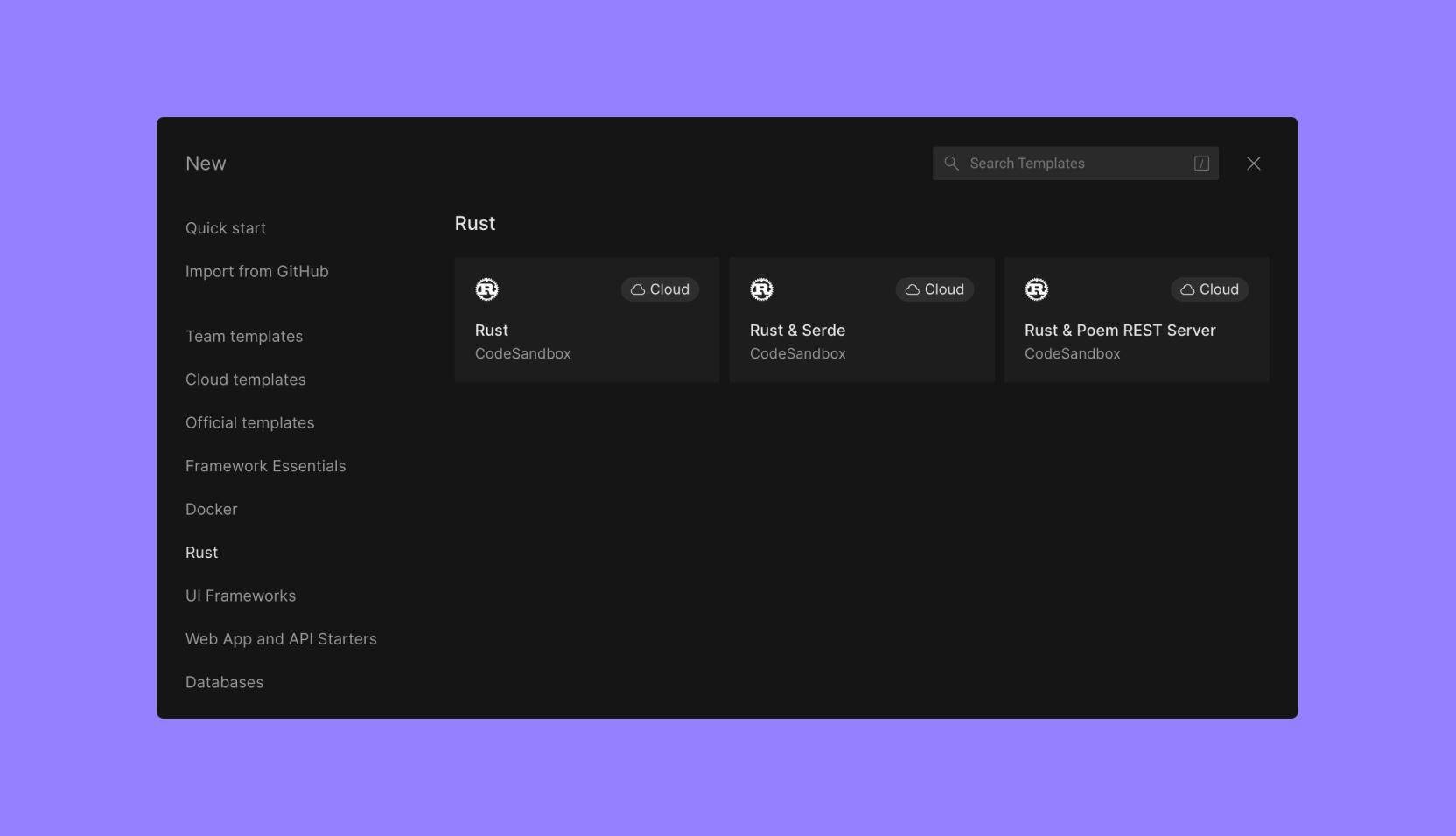The width and height of the screenshot is (1456, 836).
Task: Click the Cloud badge on Rust & Poem REST Server
Action: 1209,289
